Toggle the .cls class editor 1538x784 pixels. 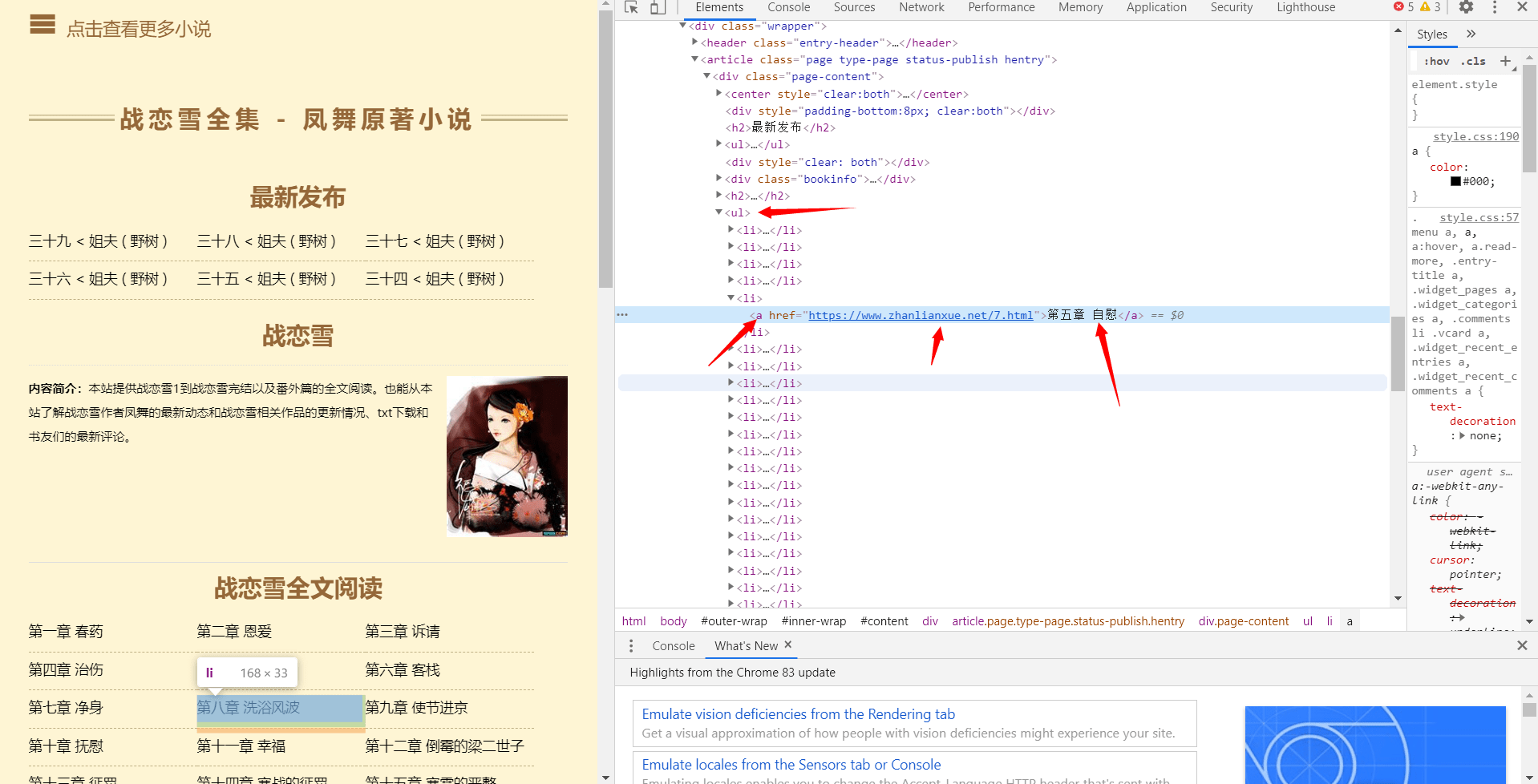[1473, 62]
